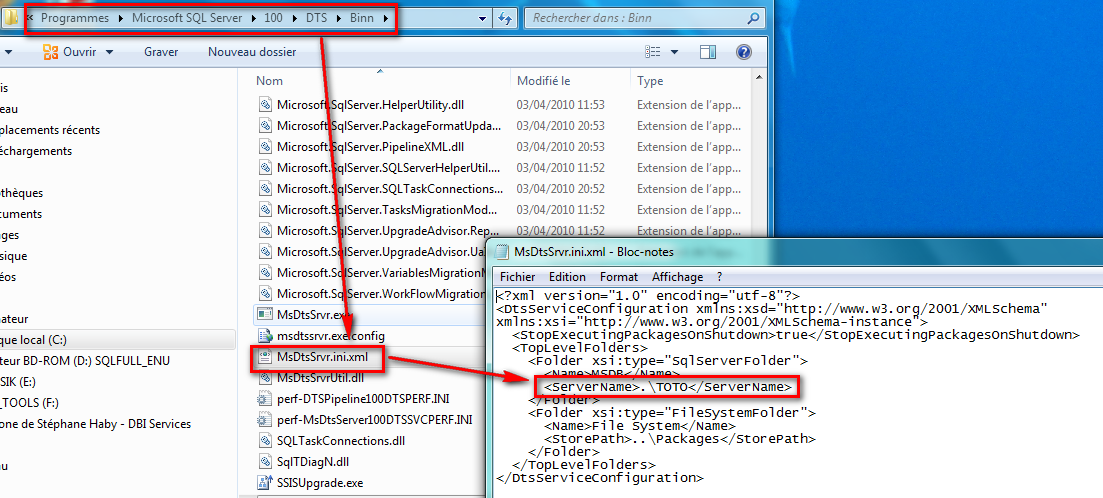This screenshot has width=1103, height=498.
Task: Open the Fichier menu in Notepad
Action: click(x=517, y=276)
